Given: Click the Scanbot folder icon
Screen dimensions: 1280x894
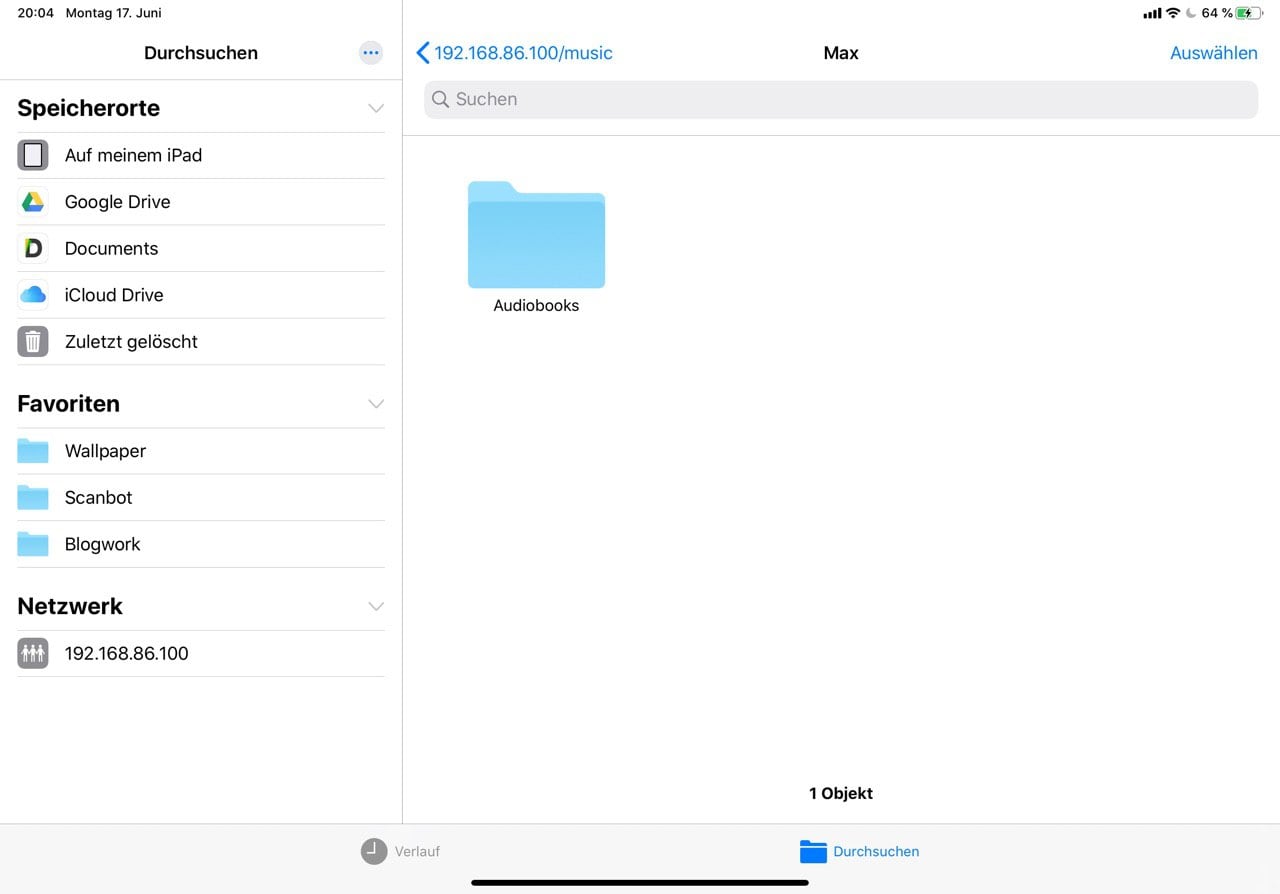Looking at the screenshot, I should point(33,497).
